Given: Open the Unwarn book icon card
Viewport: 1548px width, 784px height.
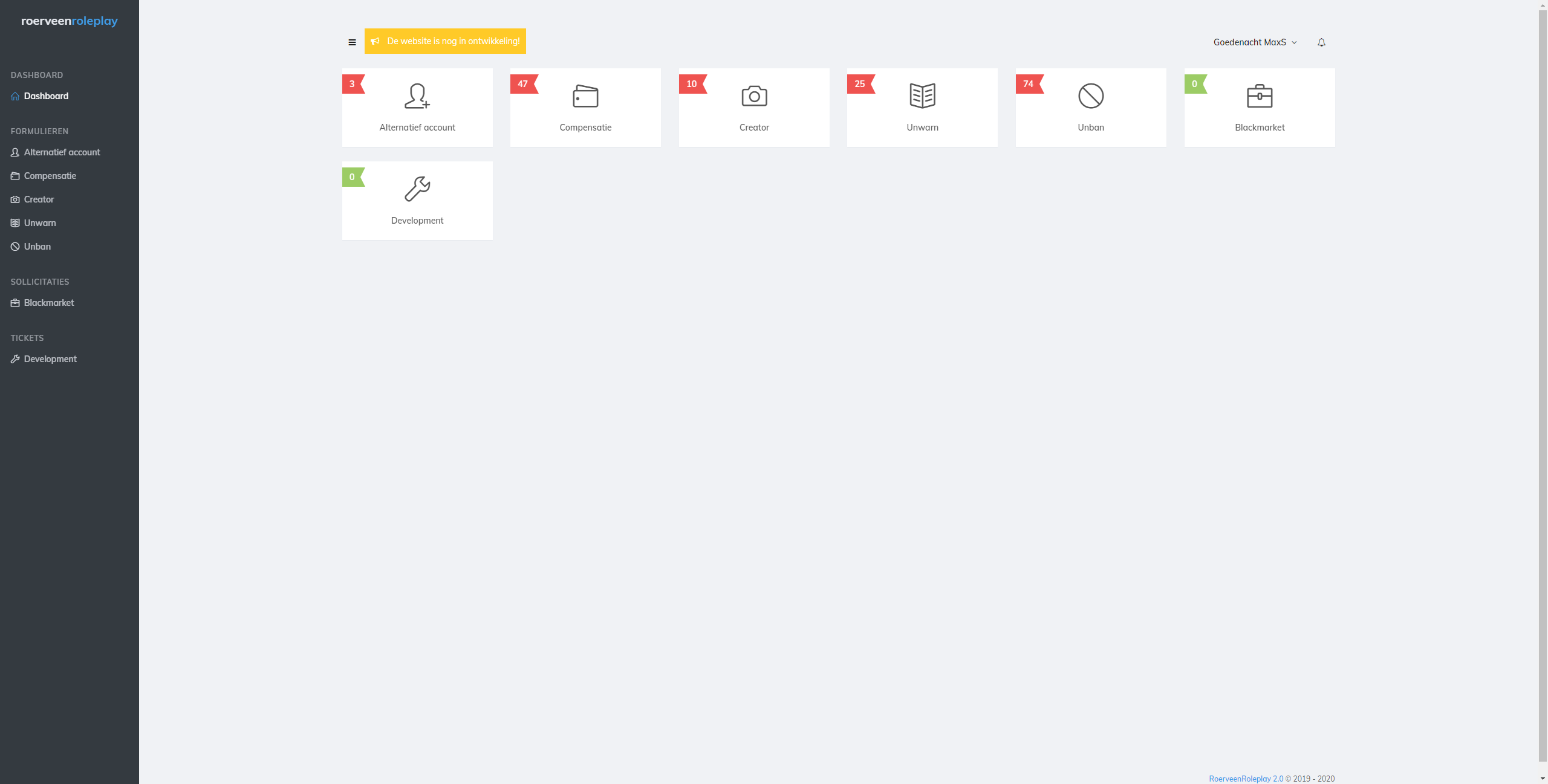Looking at the screenshot, I should pos(922,96).
